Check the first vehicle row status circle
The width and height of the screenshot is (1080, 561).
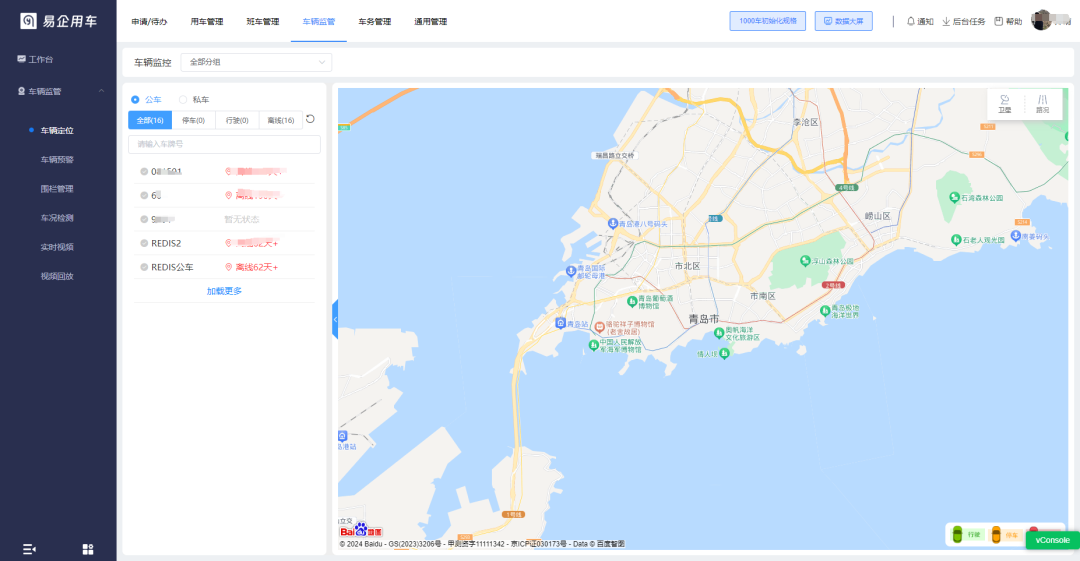coord(144,172)
